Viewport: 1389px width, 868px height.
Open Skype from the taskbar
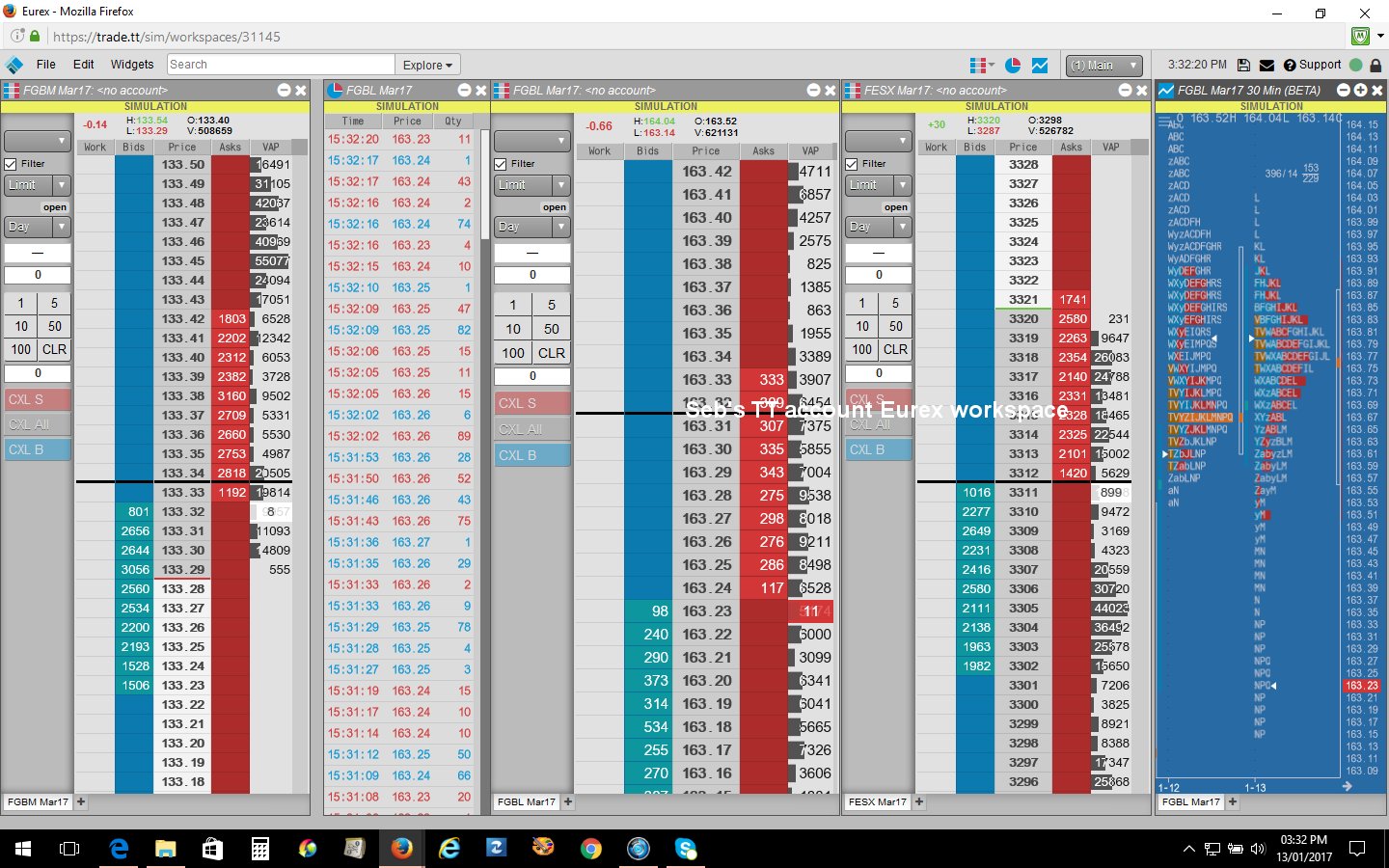(686, 849)
